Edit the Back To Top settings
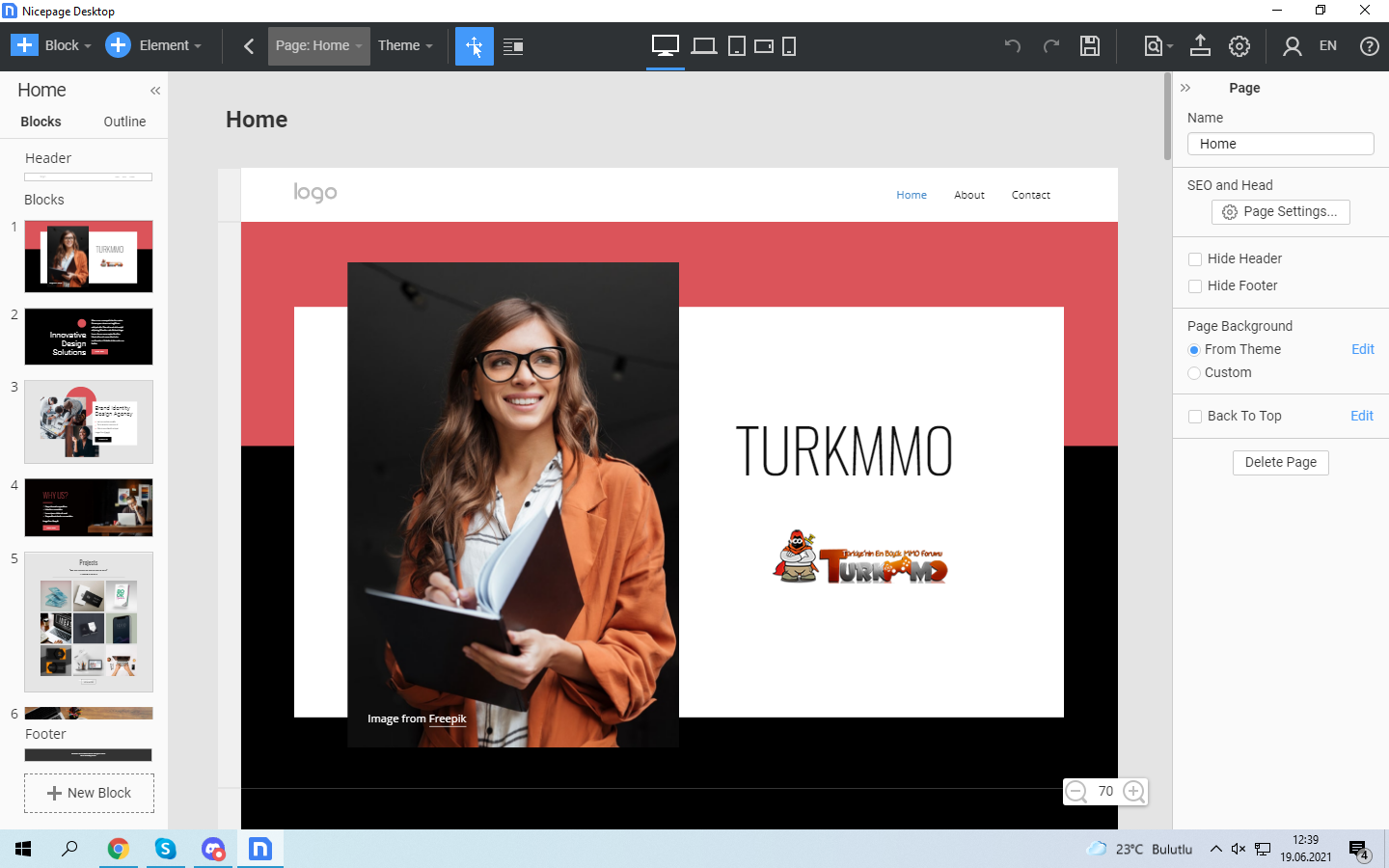This screenshot has height=868, width=1389. click(x=1362, y=416)
